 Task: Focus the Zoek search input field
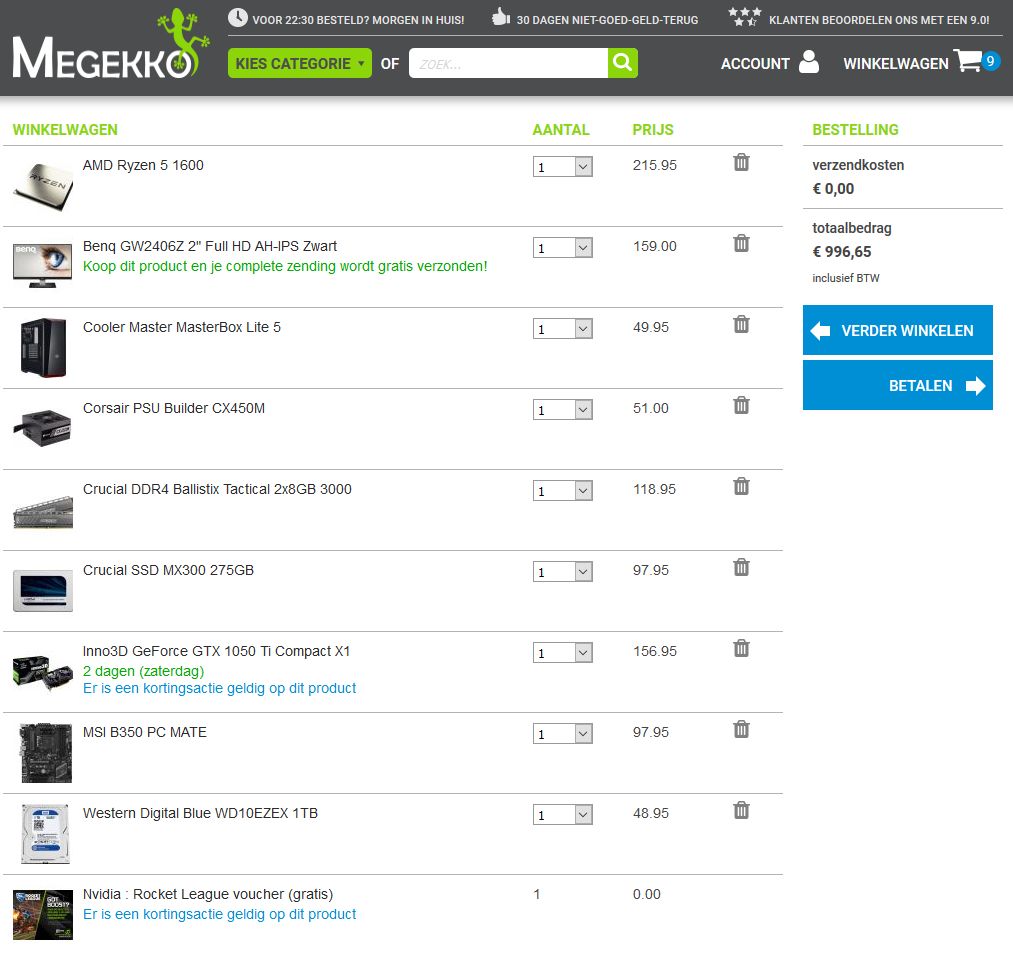click(508, 63)
